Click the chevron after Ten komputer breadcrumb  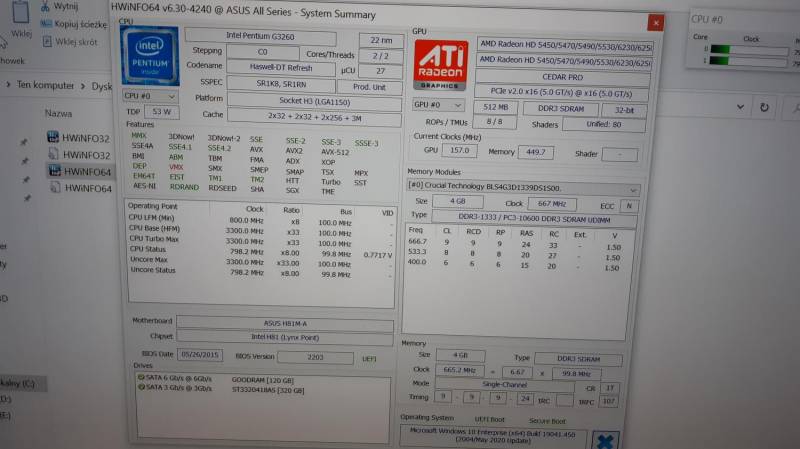pyautogui.click(x=83, y=86)
